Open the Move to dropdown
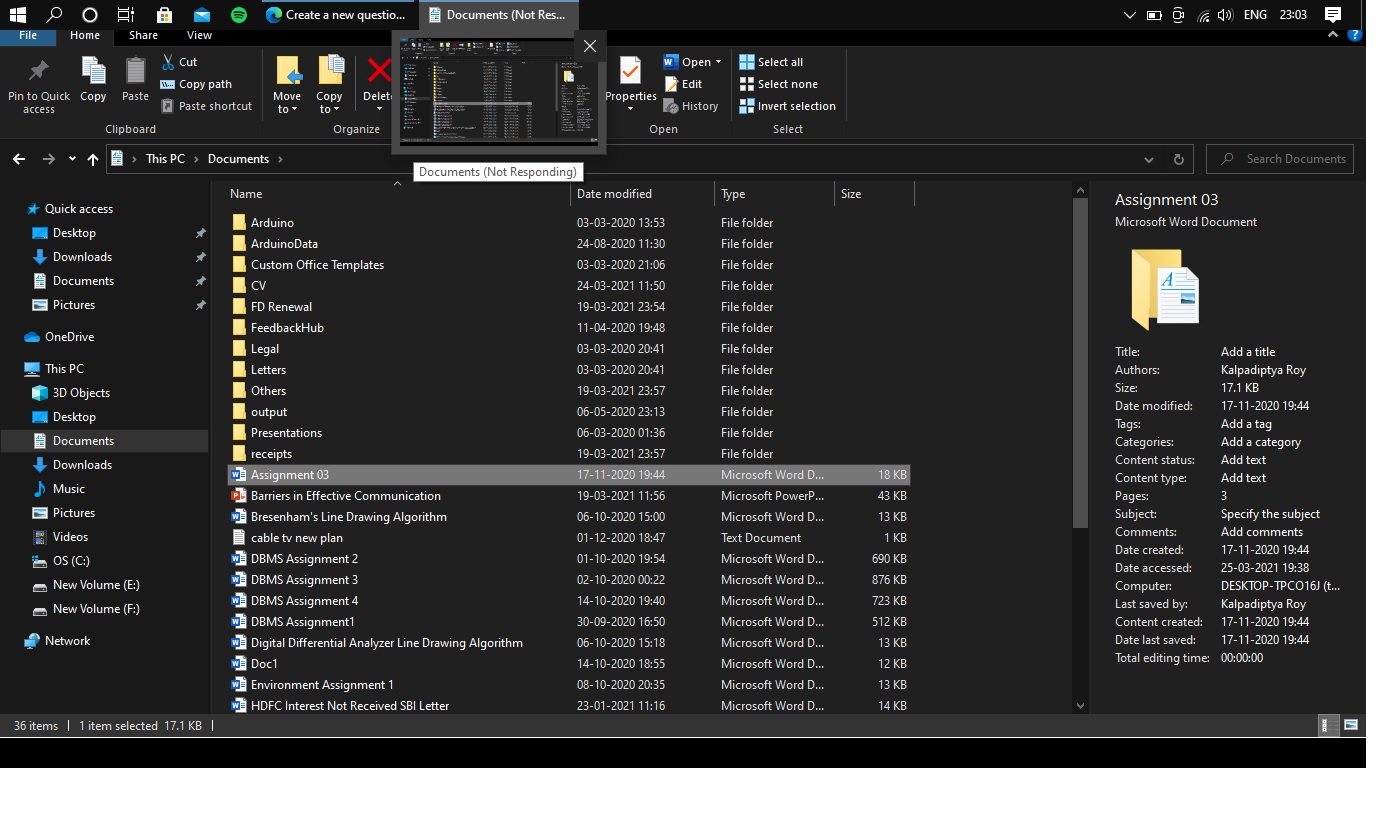Screen dimensions: 1385x817 287,84
